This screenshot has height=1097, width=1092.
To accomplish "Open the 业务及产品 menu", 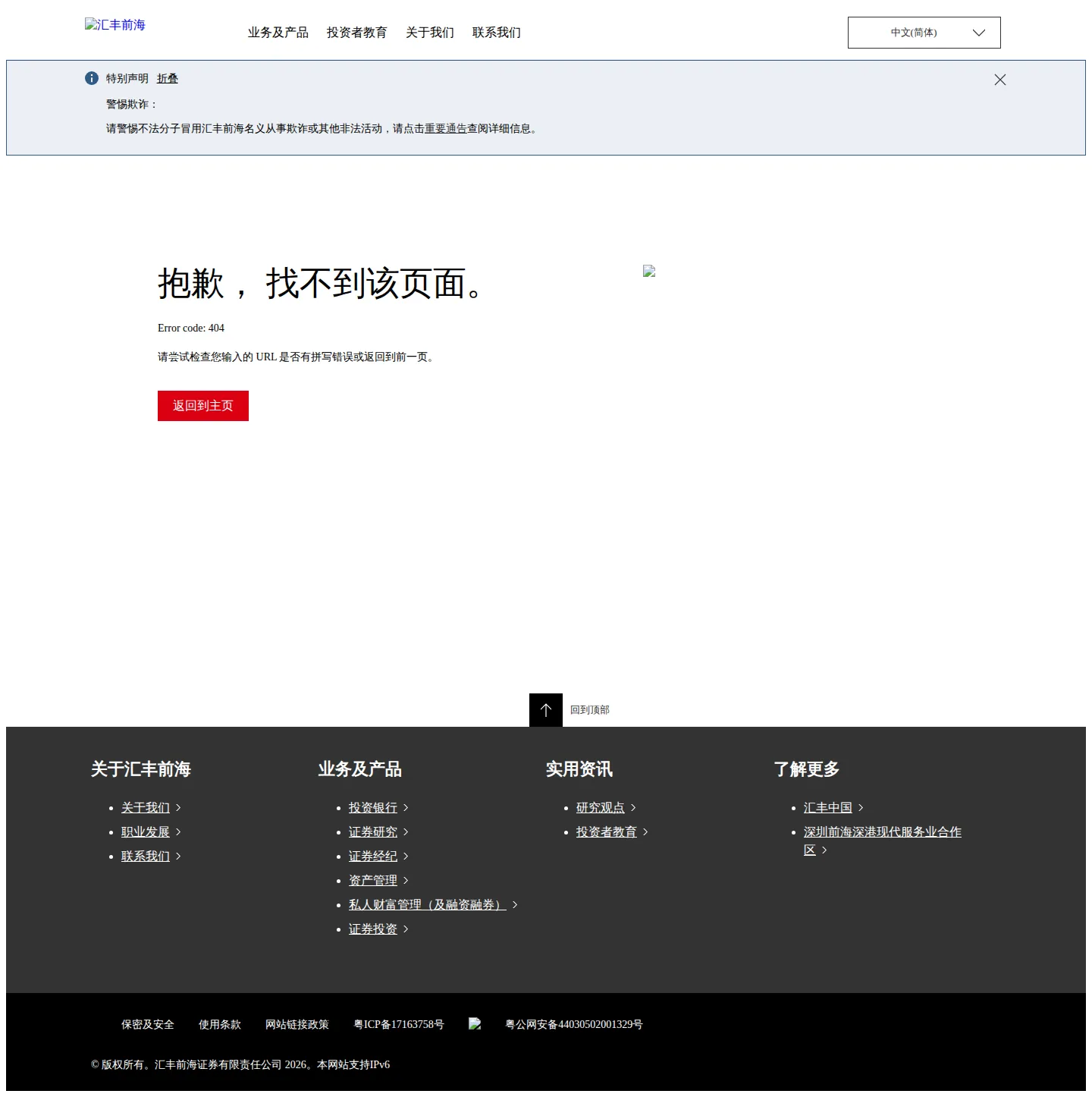I will [278, 33].
